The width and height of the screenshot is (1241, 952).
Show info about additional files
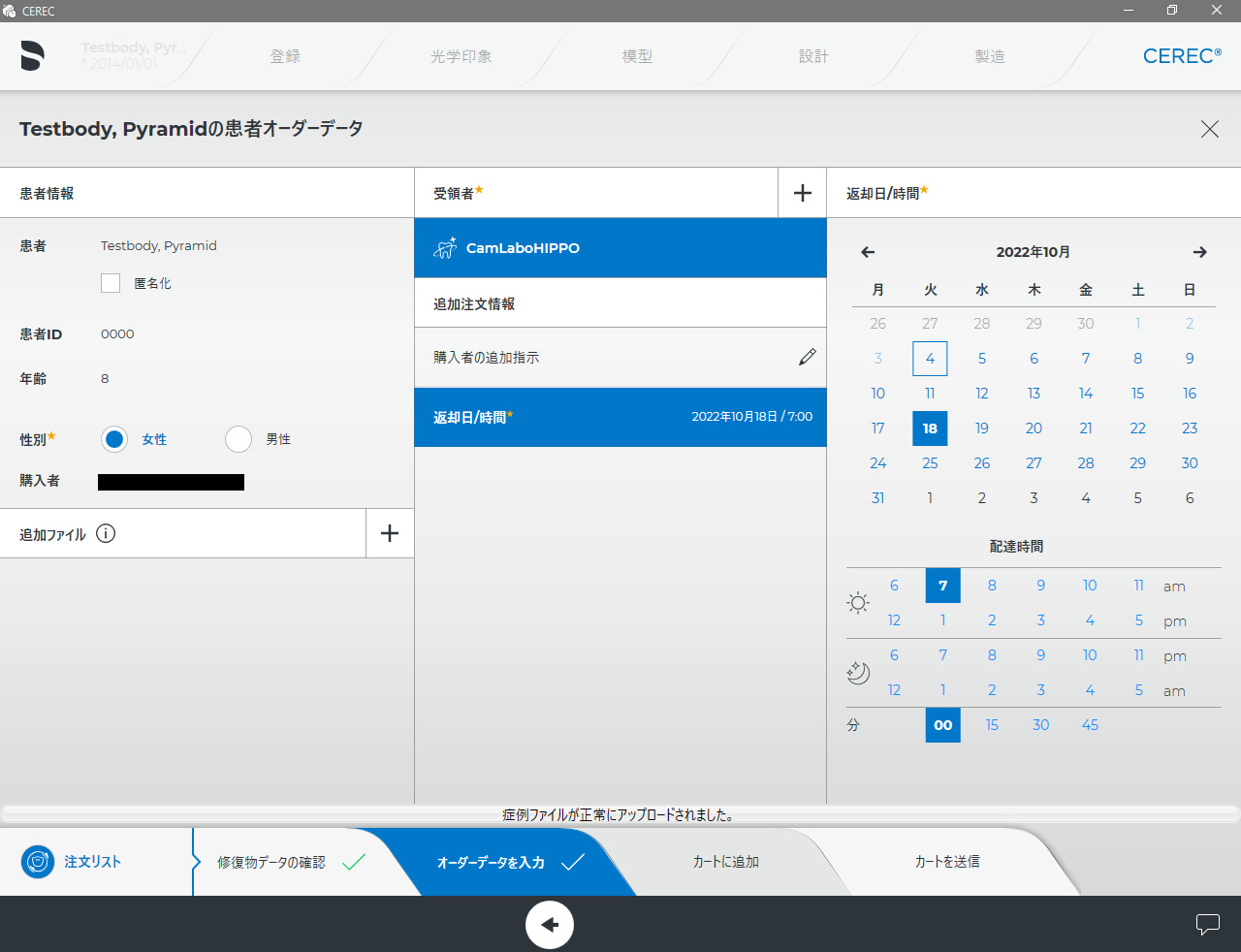[106, 533]
